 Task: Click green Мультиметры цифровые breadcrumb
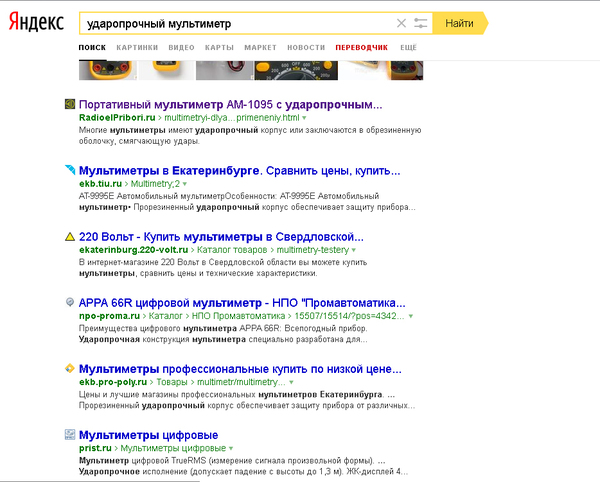tap(173, 448)
